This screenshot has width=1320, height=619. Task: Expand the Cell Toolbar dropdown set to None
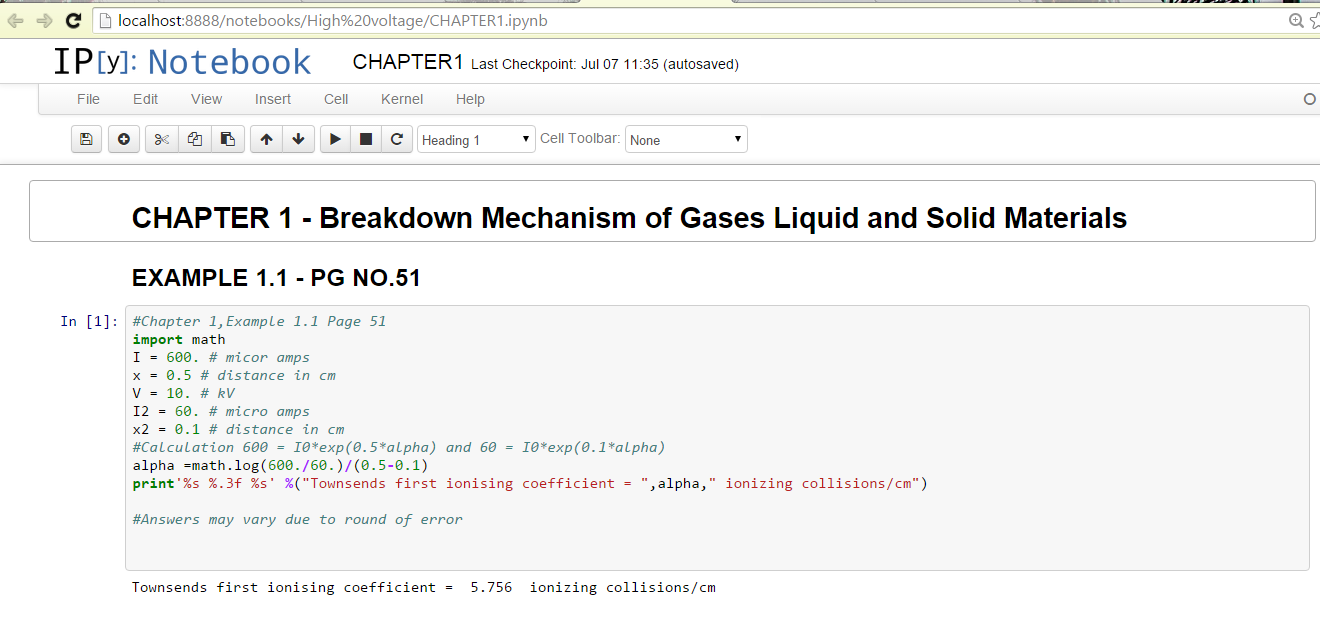click(x=686, y=140)
